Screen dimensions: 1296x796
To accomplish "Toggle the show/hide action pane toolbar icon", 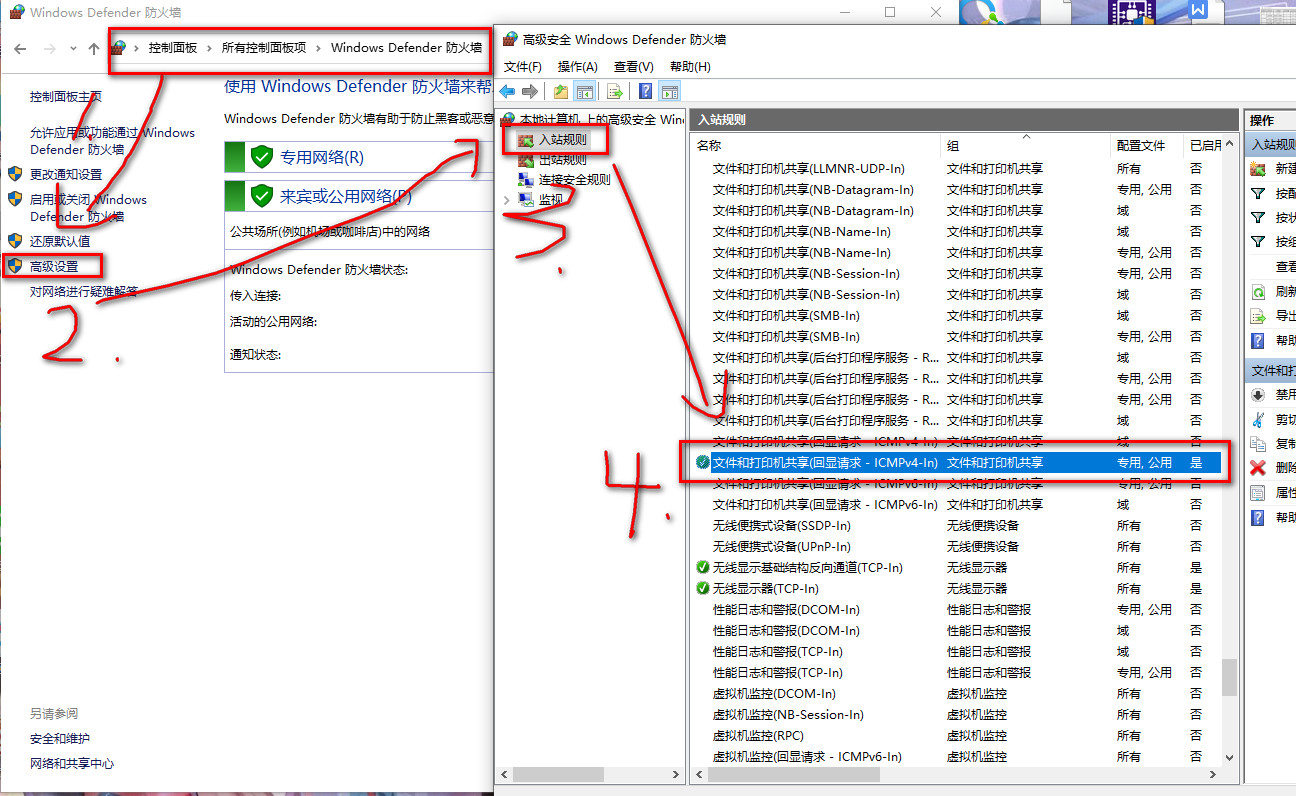I will 670,92.
